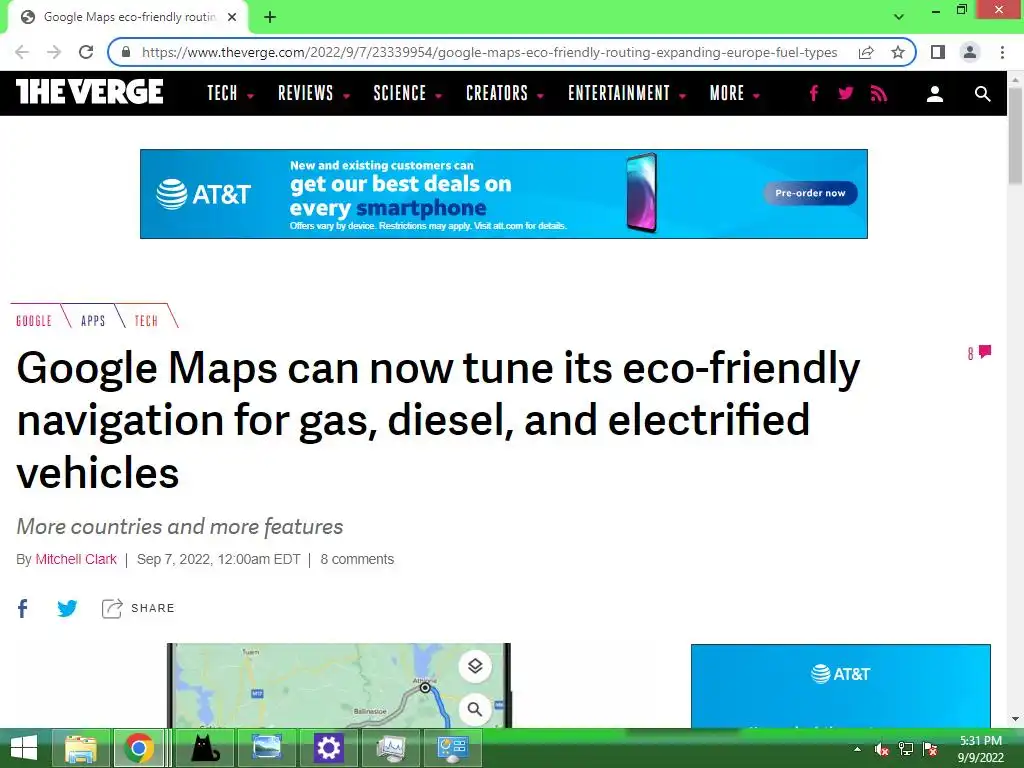Viewport: 1024px width, 768px height.
Task: Open a new tab with plus button
Action: (270, 17)
